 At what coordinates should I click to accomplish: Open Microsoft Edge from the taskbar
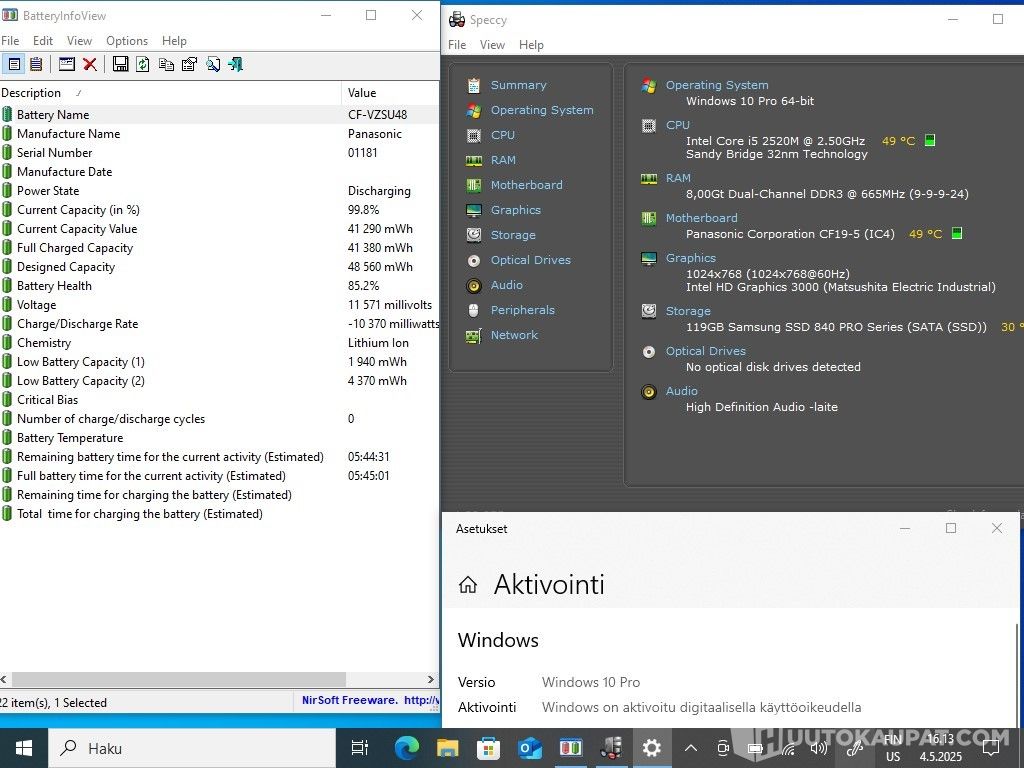click(407, 748)
